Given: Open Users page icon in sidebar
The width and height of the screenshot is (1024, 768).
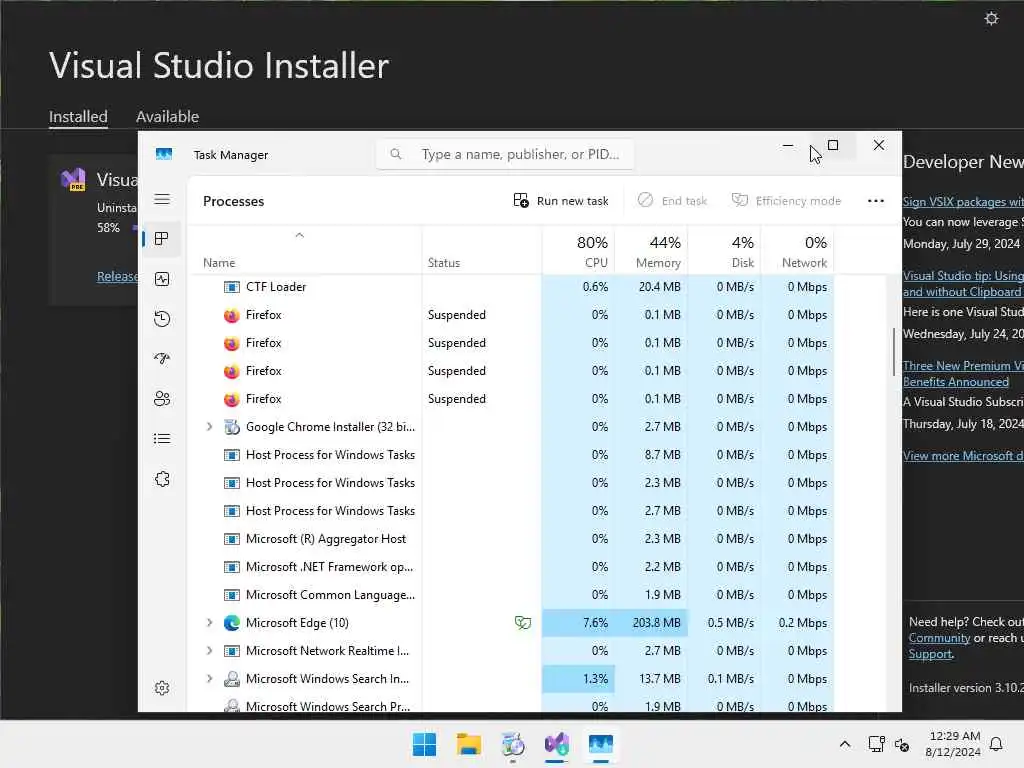Looking at the screenshot, I should point(162,398).
